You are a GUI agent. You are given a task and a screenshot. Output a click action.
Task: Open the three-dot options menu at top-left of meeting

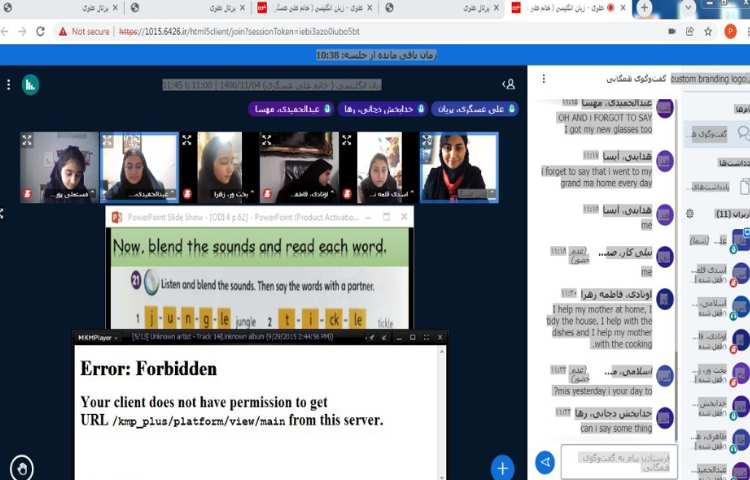pos(9,85)
